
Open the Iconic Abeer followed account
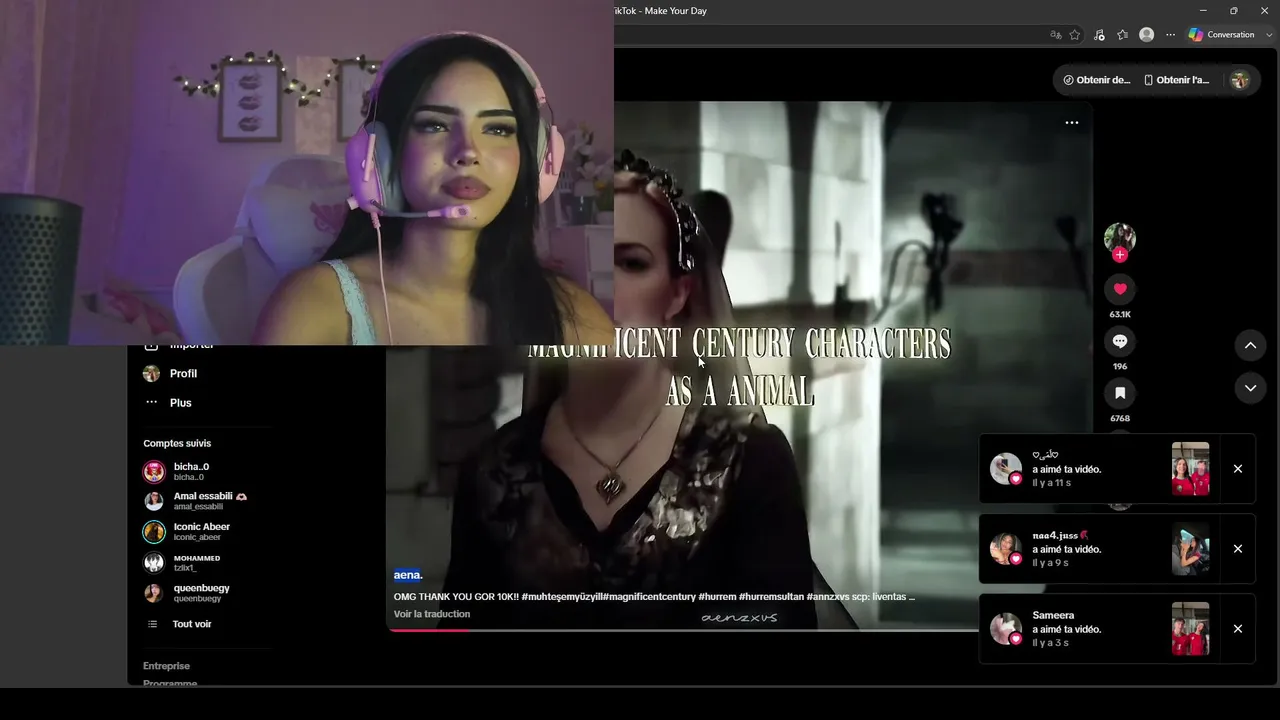(x=186, y=532)
